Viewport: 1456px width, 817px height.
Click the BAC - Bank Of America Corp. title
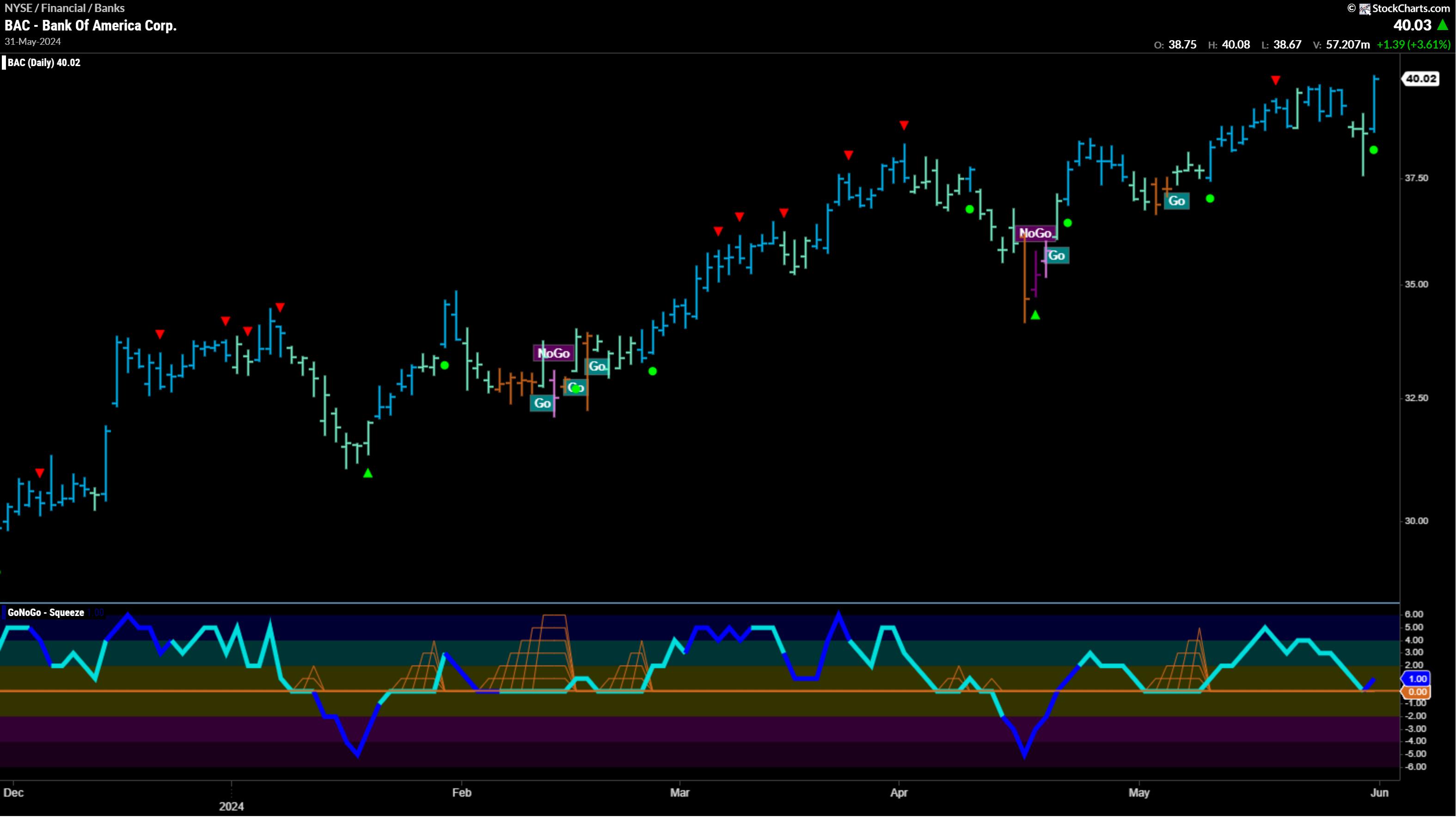point(91,25)
